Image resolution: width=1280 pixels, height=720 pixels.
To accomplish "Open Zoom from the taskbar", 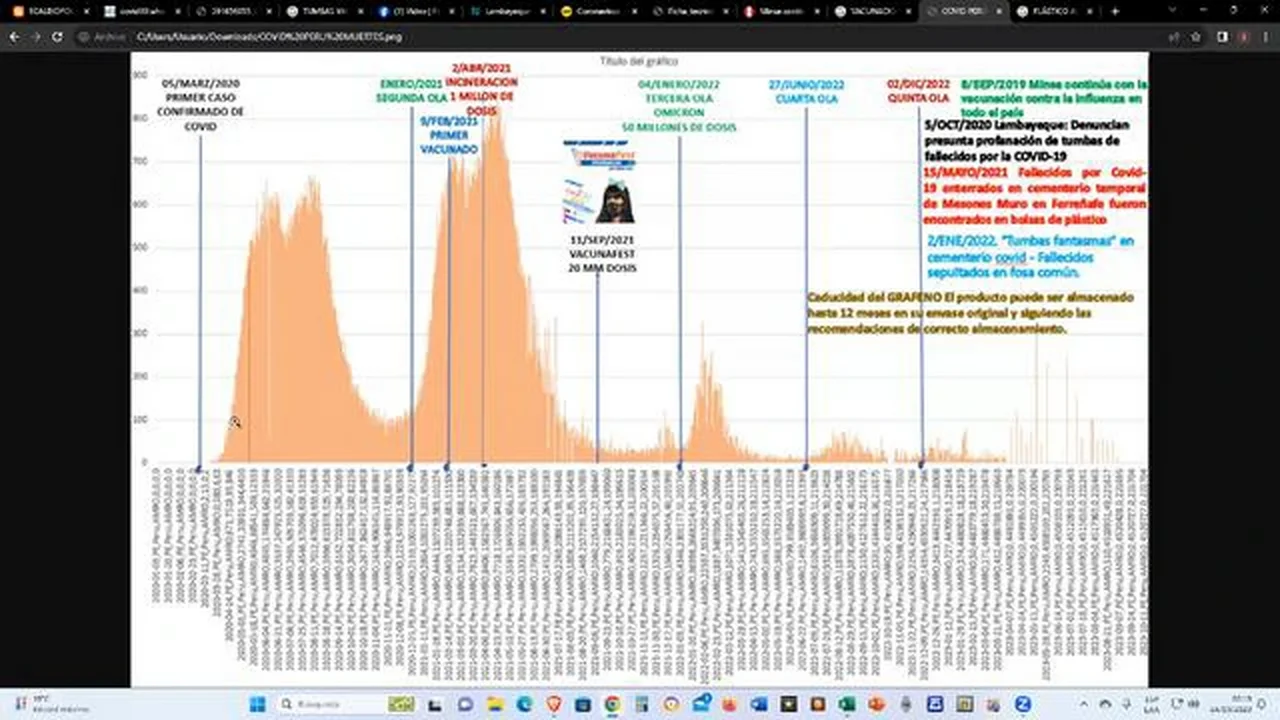I will click(x=1023, y=704).
